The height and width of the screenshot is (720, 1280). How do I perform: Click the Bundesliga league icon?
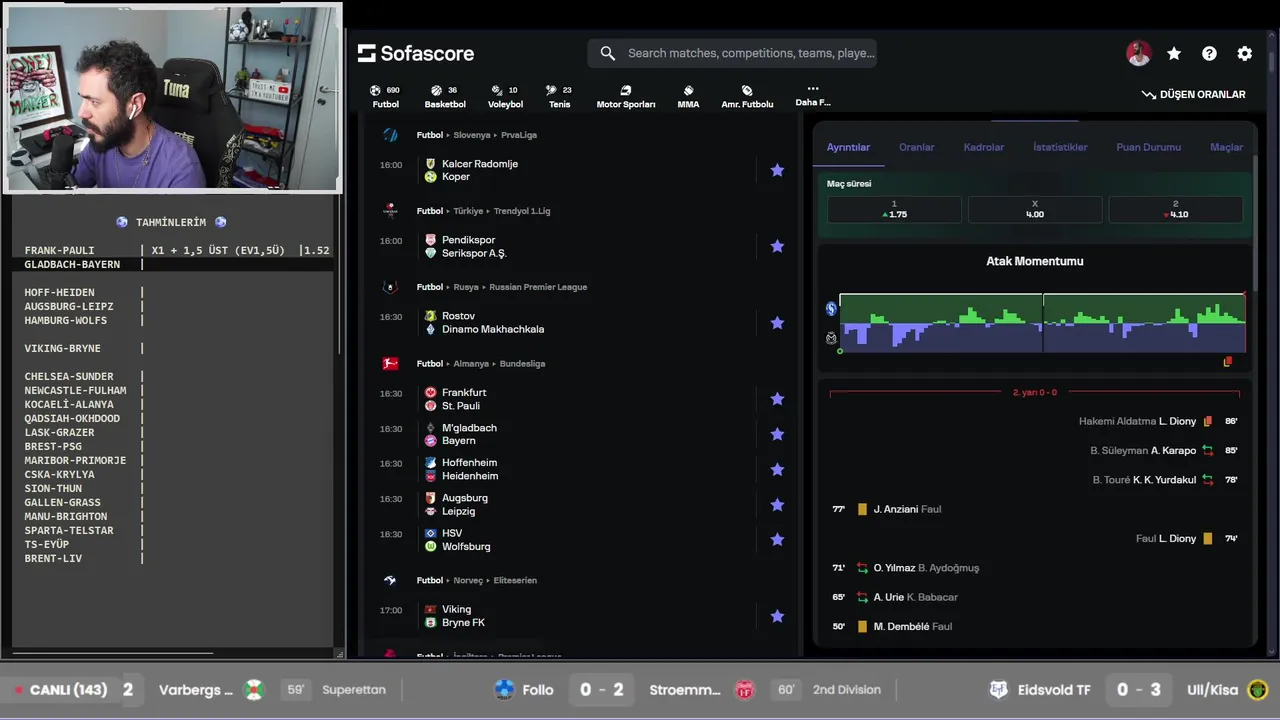(x=390, y=363)
